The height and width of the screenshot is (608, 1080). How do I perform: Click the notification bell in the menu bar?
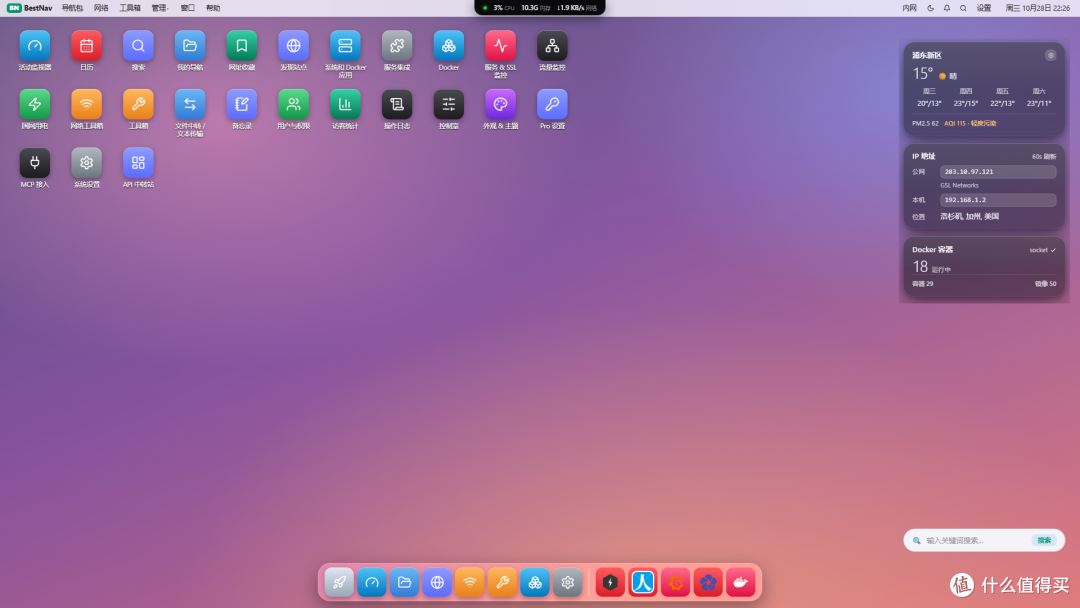click(946, 8)
